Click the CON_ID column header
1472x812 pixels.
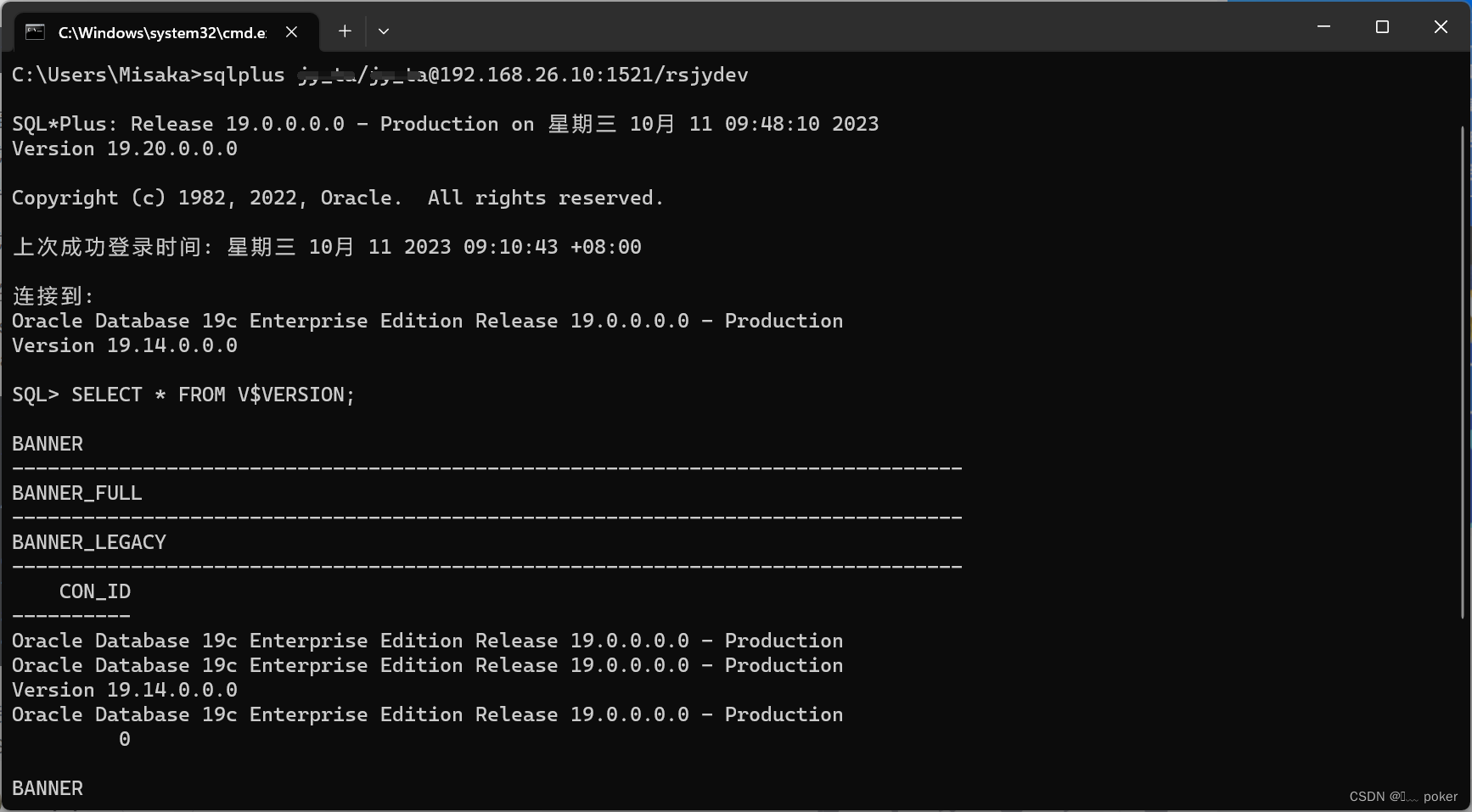point(95,591)
